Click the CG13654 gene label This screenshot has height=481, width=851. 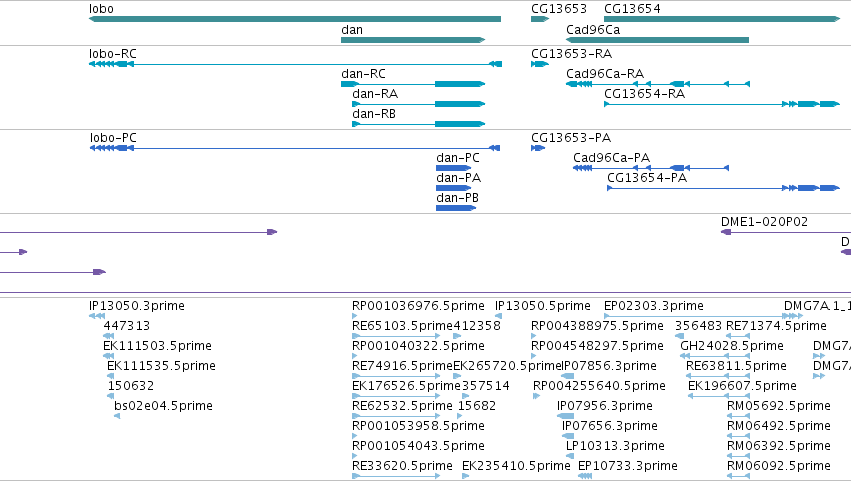point(632,9)
